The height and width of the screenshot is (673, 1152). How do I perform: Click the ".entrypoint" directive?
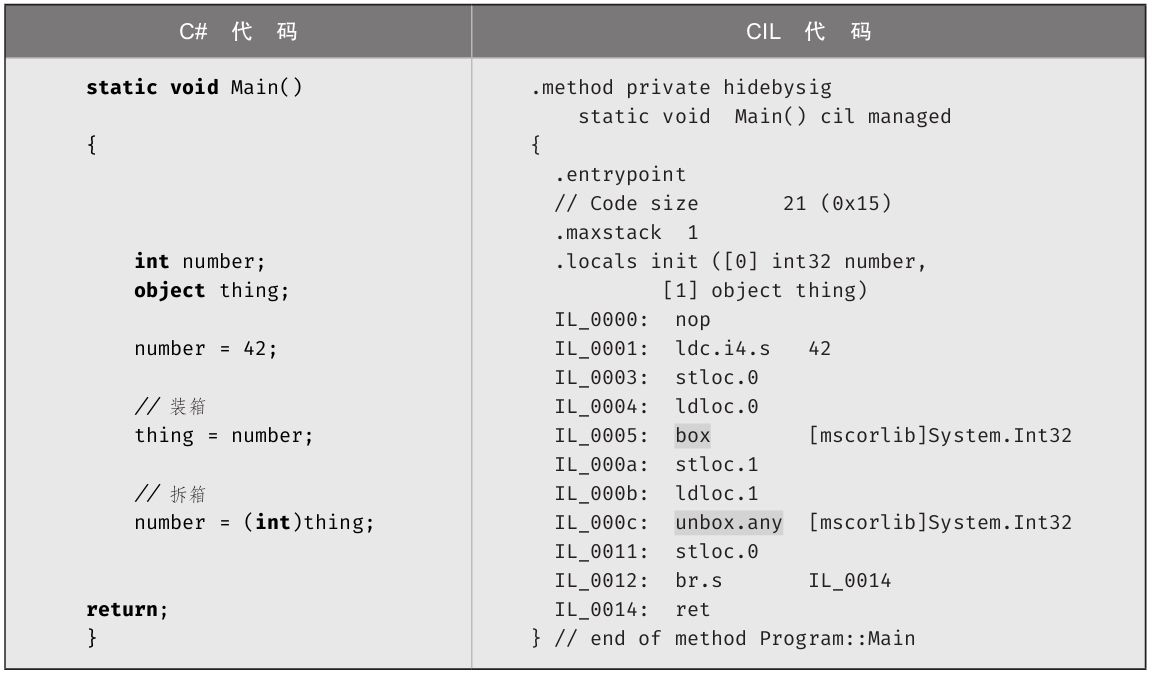(x=620, y=174)
